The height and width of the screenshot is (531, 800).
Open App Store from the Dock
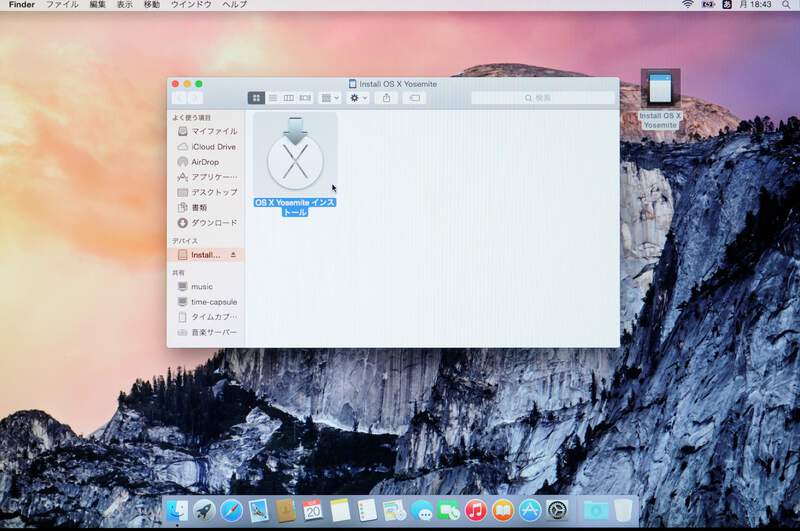(x=530, y=510)
